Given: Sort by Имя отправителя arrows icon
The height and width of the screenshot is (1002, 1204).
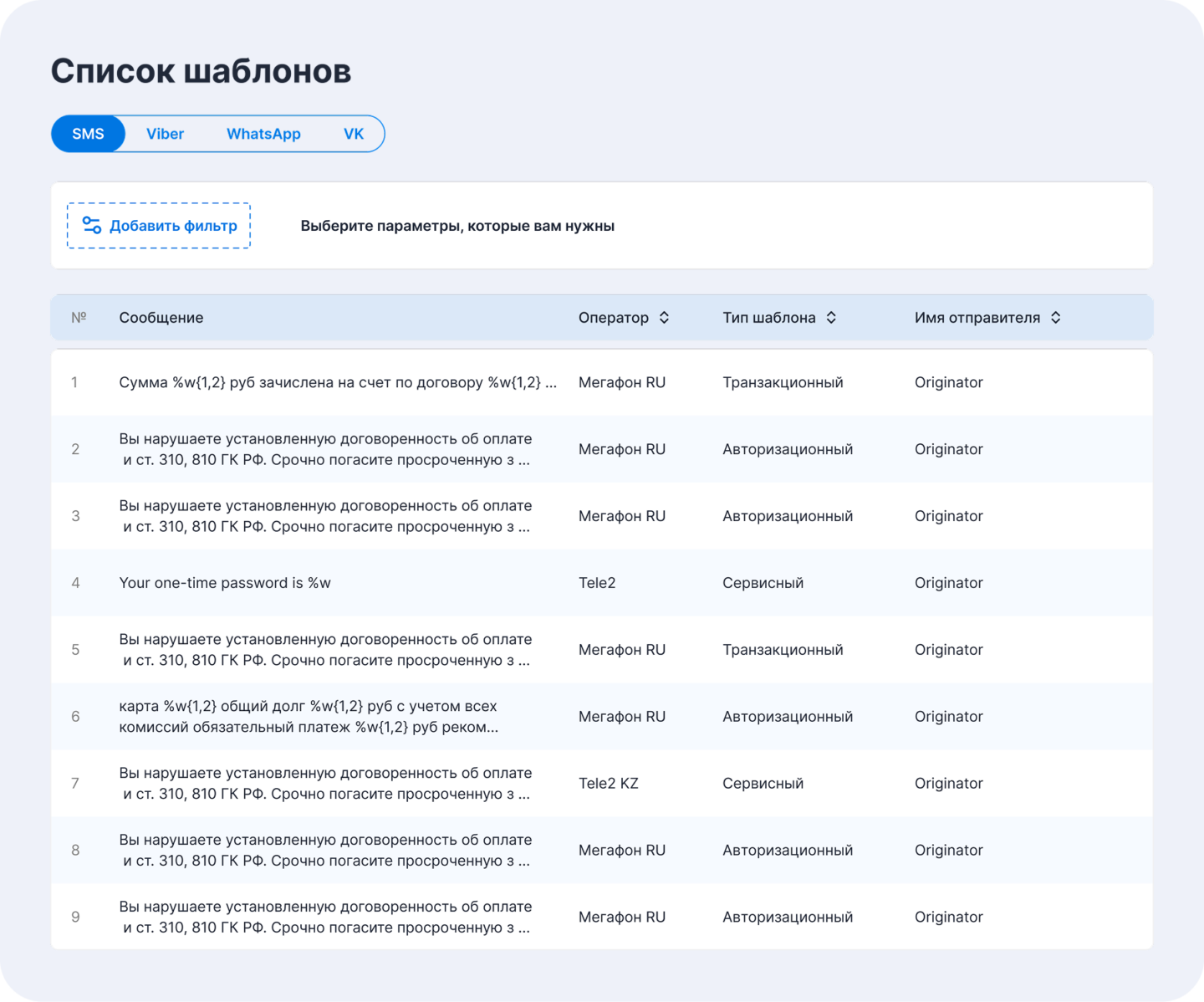Looking at the screenshot, I should coord(1056,318).
